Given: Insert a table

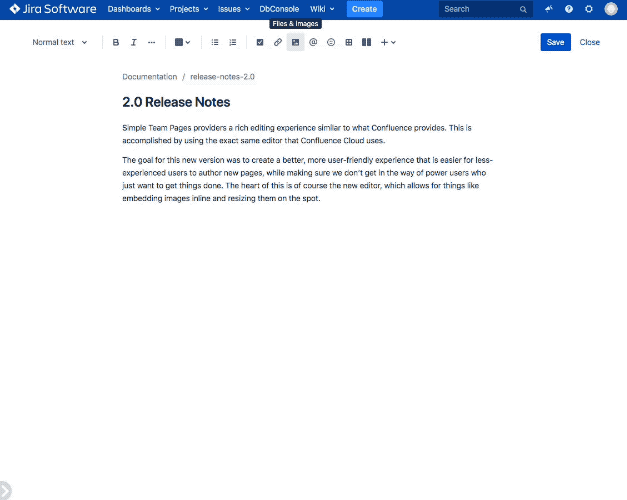Looking at the screenshot, I should coord(349,42).
